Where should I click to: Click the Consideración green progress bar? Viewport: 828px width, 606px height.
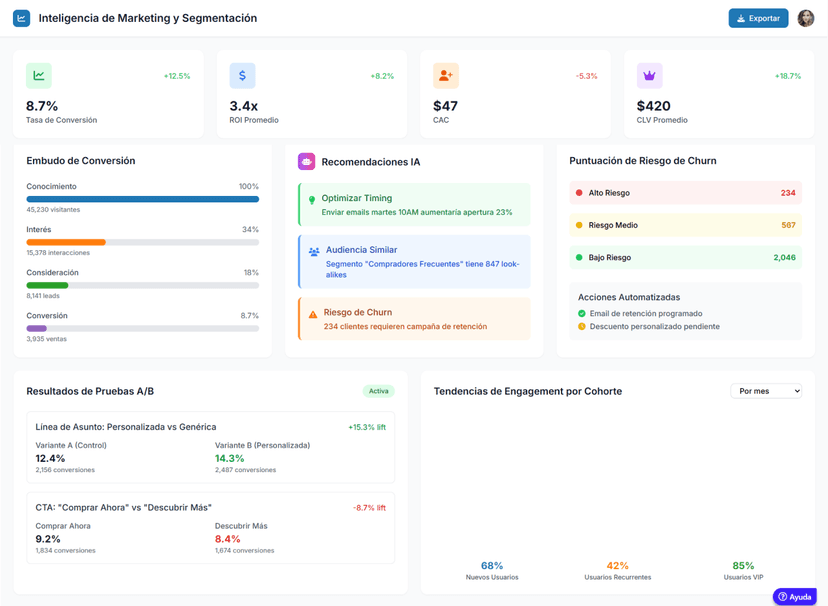(143, 285)
